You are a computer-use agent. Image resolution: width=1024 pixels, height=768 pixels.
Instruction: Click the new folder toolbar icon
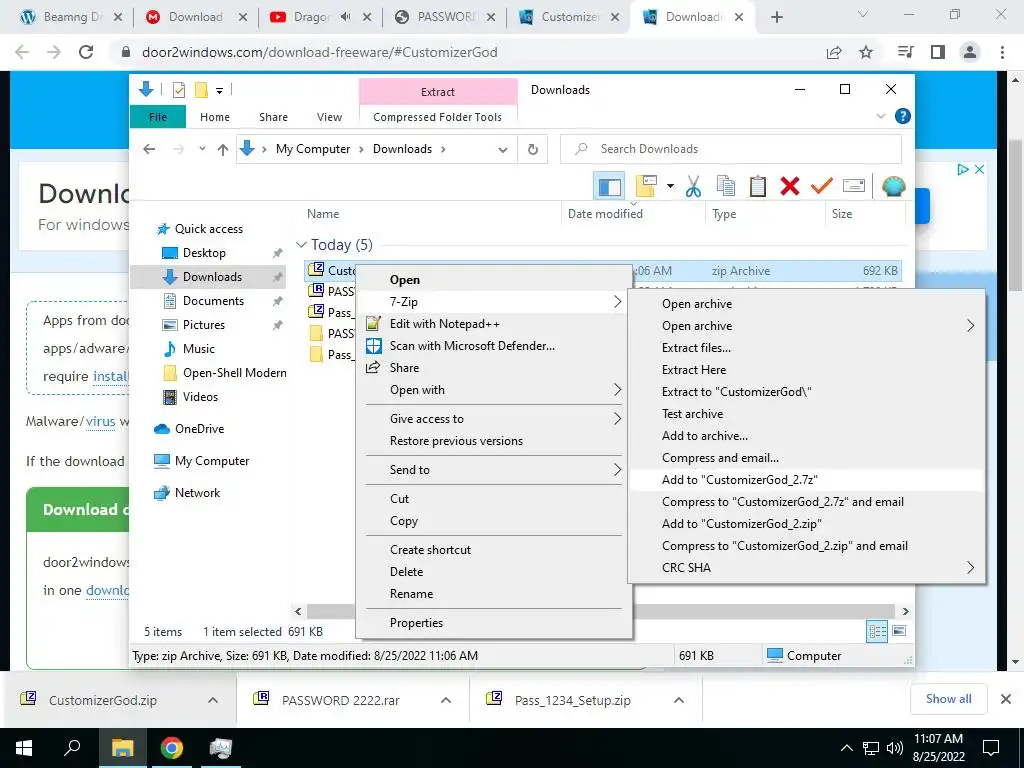pos(646,187)
